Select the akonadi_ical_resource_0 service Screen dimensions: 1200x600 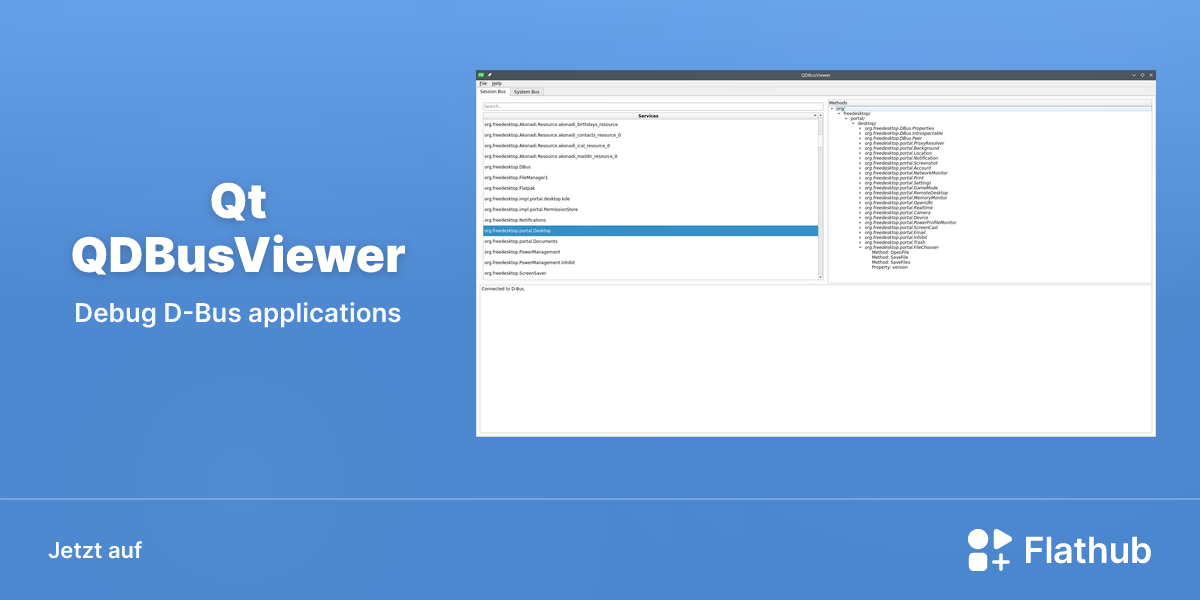[650, 146]
